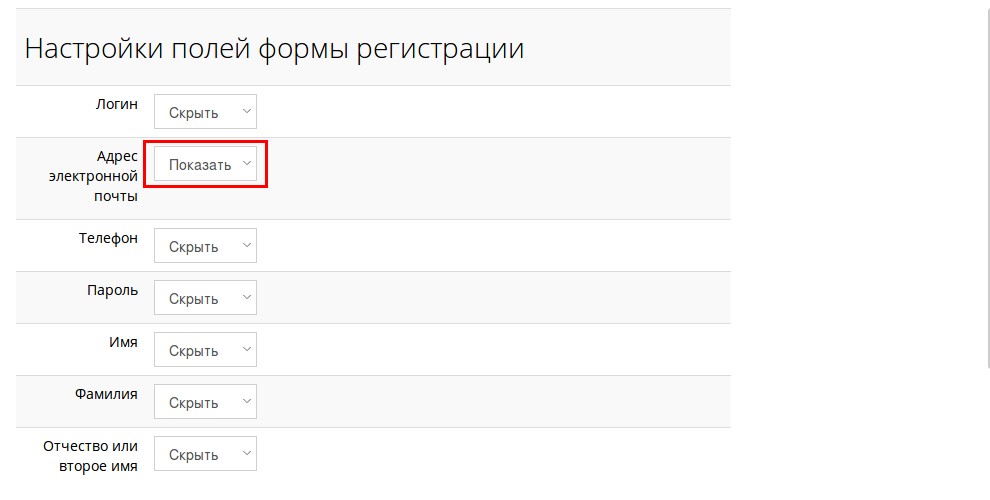Screen dimensions: 990x500
Task: Expand the Отчество или второе имя dropdown
Action: pos(205,454)
